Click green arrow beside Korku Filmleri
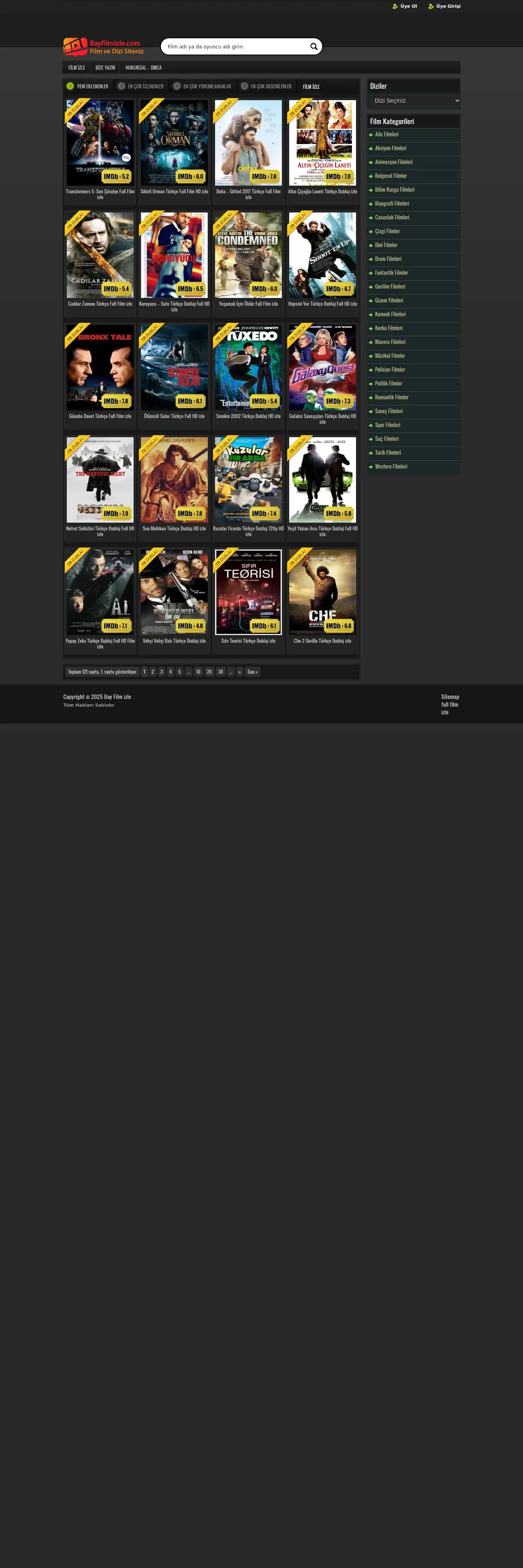Screen dimensions: 523x1568 [x=371, y=328]
